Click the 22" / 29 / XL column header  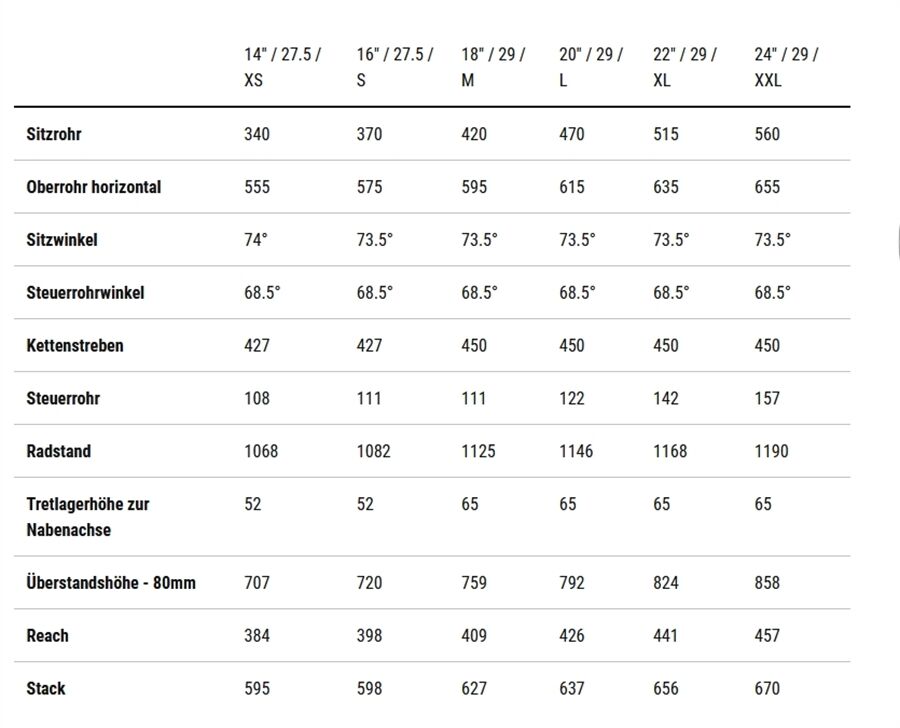click(685, 67)
